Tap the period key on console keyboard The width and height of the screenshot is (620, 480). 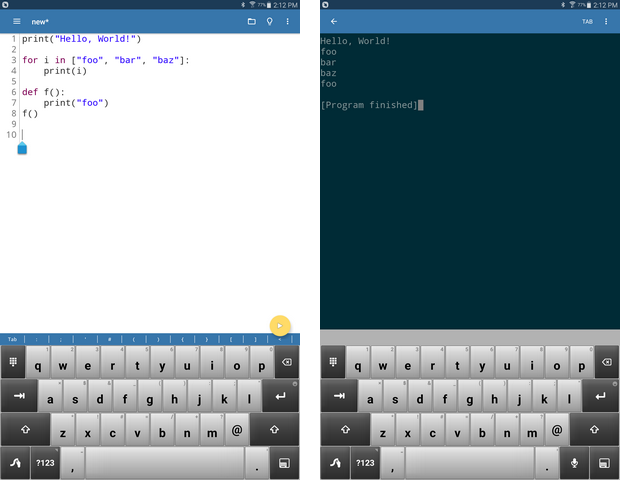click(547, 463)
